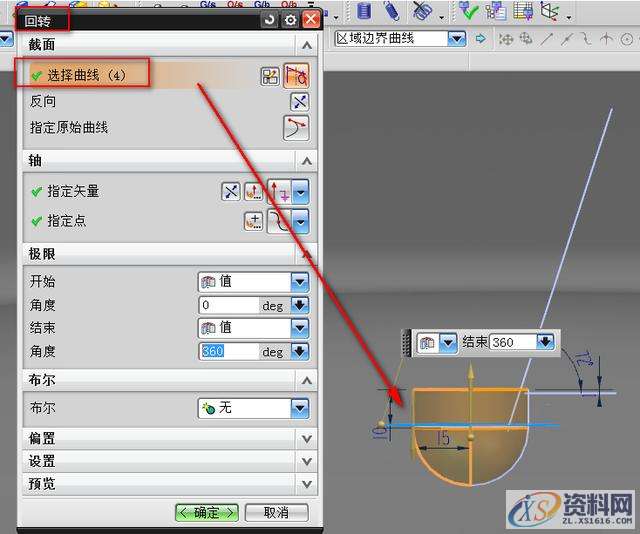Viewport: 640px width, 534px height.
Task: Click the sketch section icon beside 选择曲线
Action: [270, 76]
